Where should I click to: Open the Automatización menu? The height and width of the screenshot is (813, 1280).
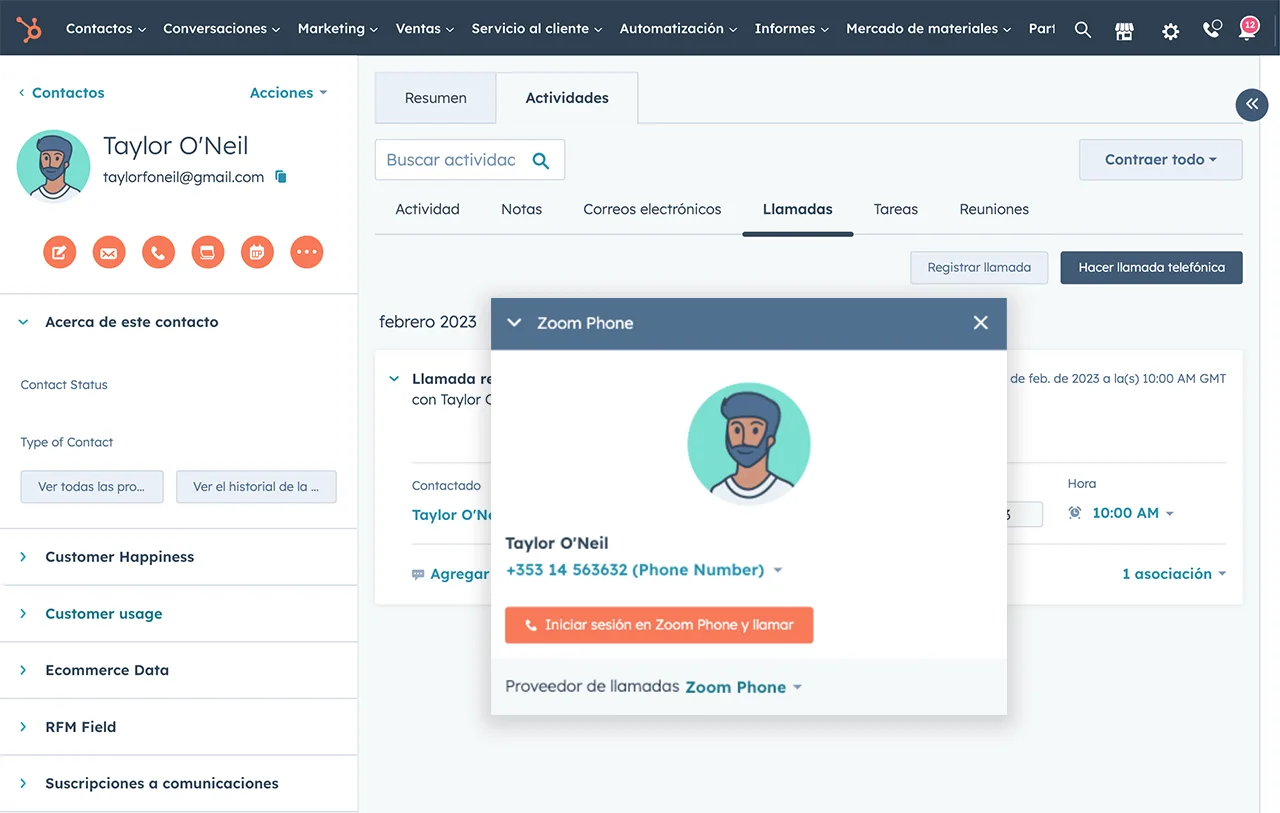[679, 29]
